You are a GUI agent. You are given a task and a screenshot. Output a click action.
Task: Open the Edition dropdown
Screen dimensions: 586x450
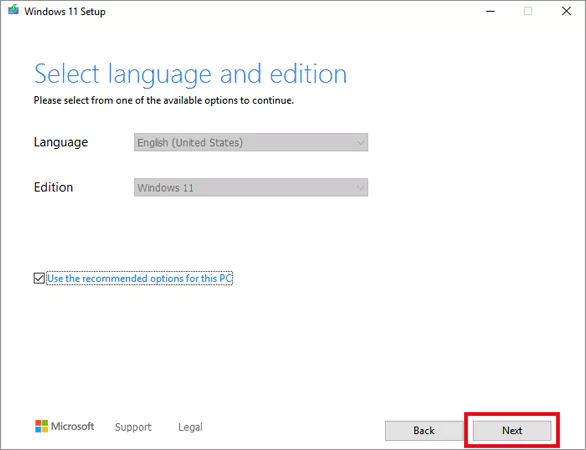251,187
